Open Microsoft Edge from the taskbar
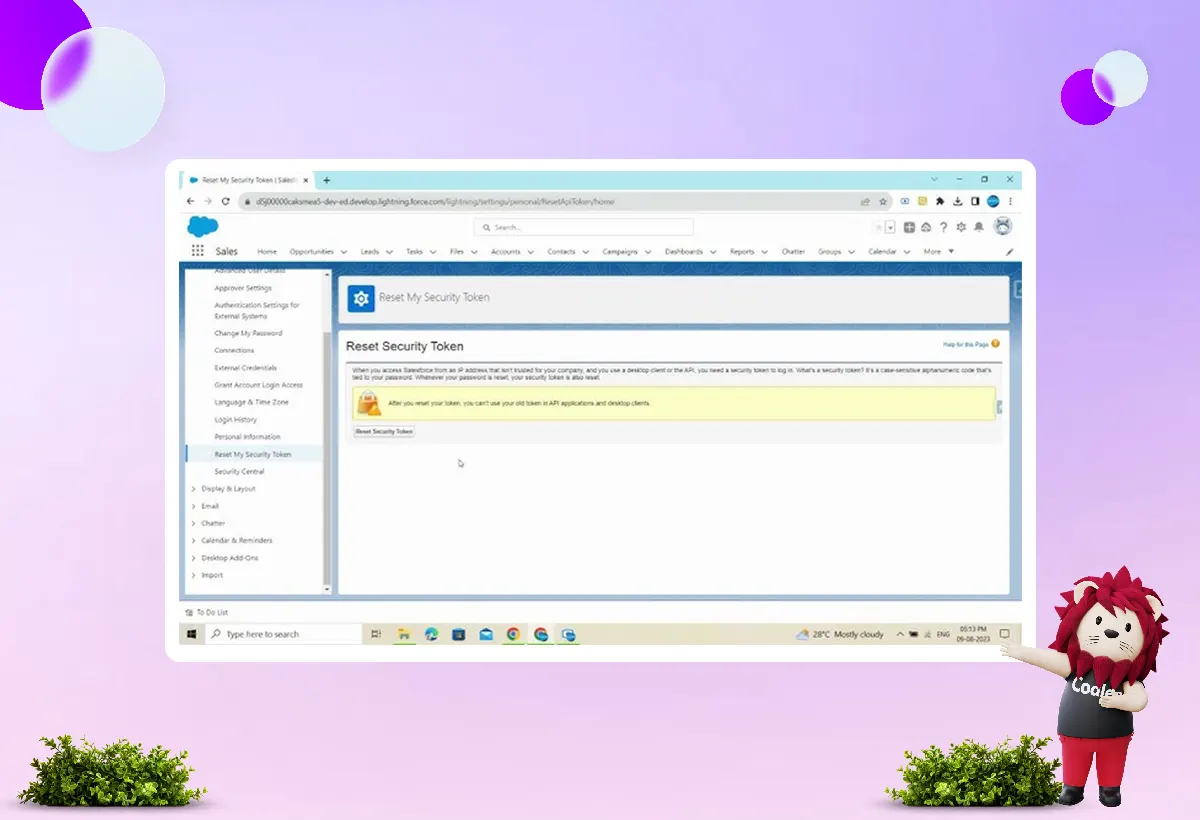 pos(432,634)
